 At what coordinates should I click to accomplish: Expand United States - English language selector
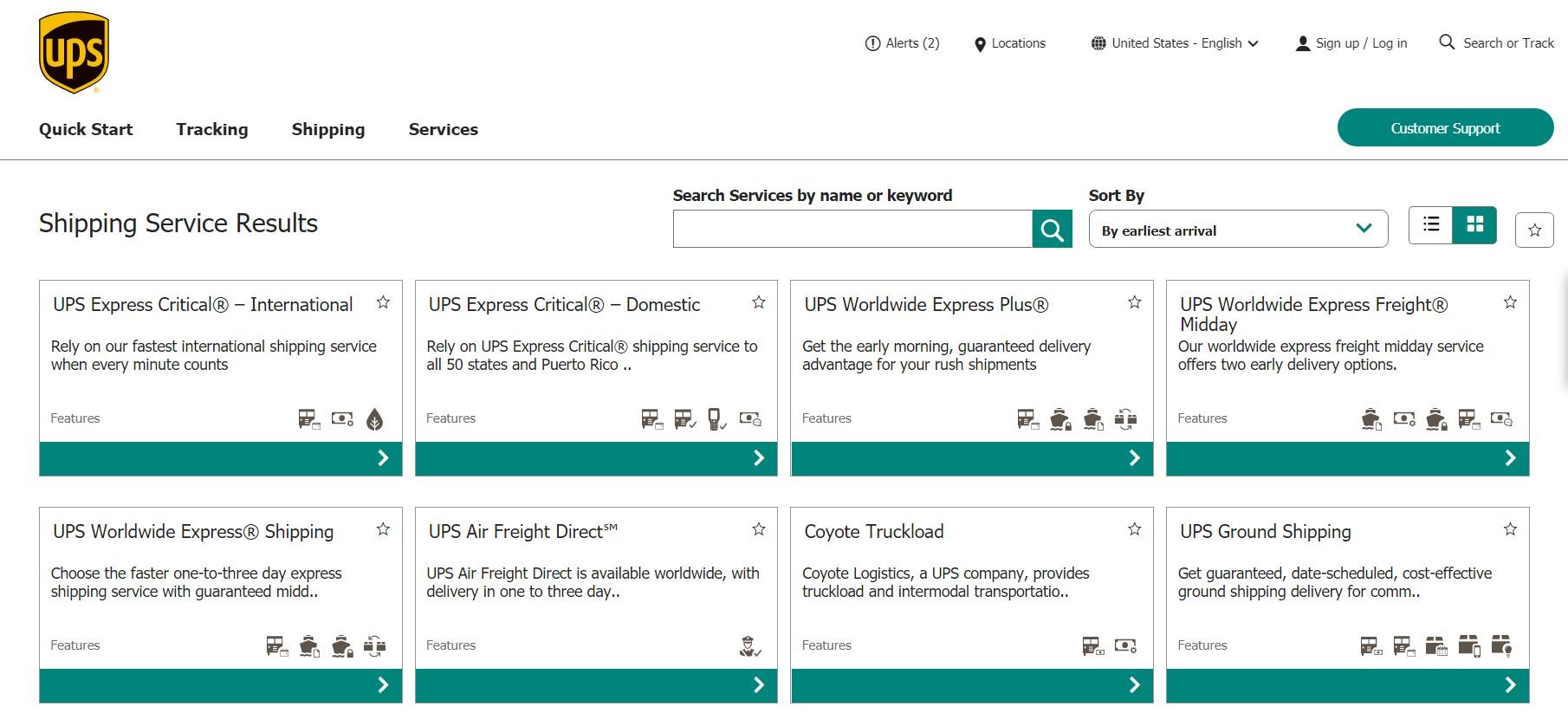click(1175, 43)
